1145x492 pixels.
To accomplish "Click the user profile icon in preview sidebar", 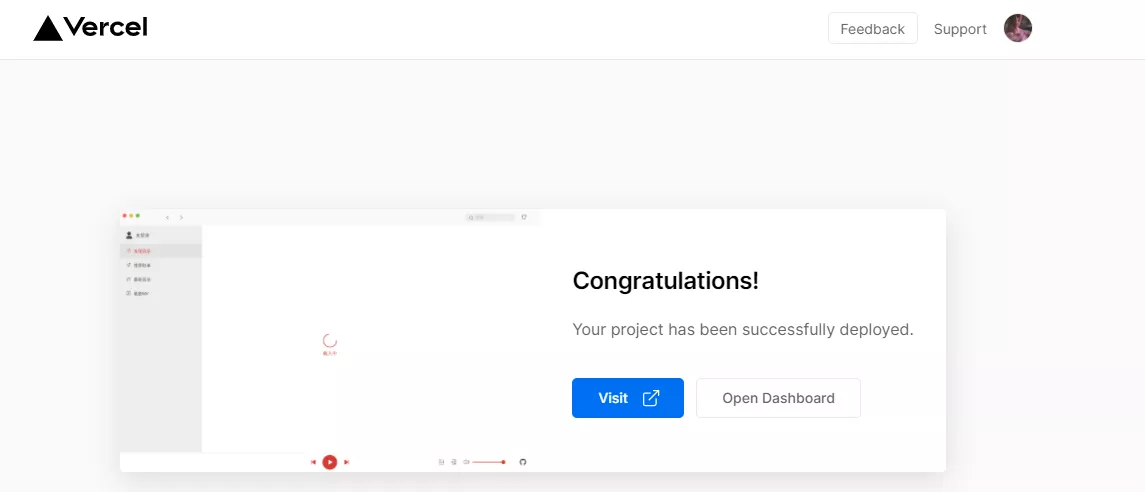I will (129, 235).
